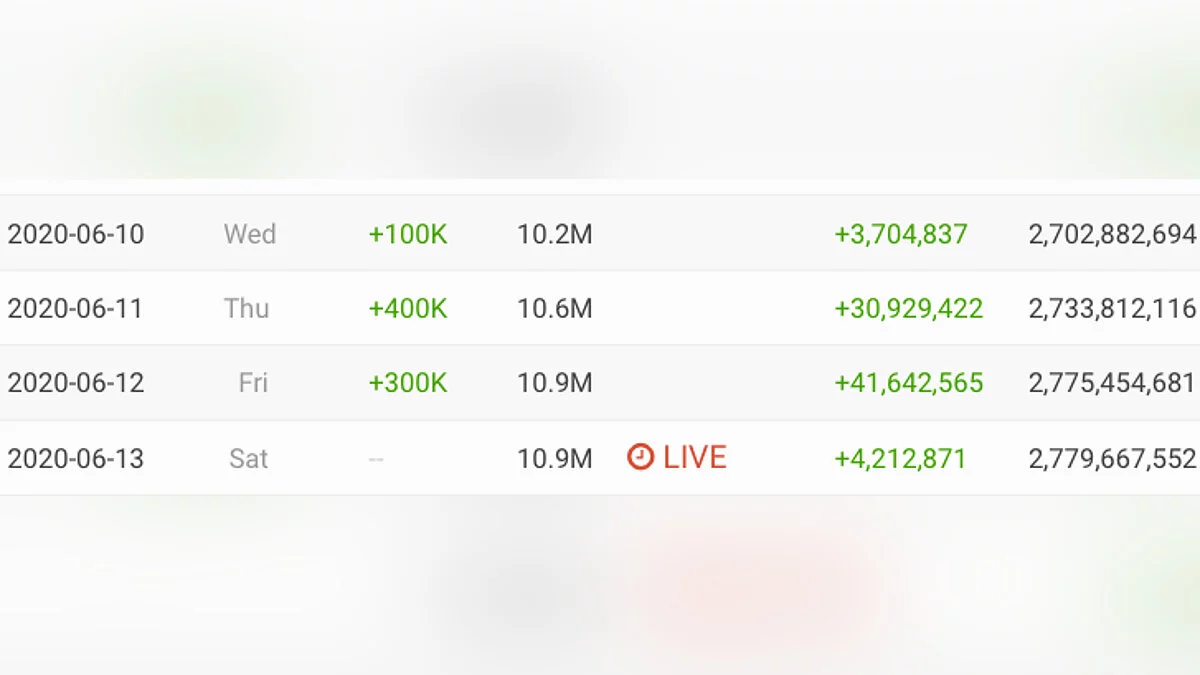Click total views 2,733,812,116
This screenshot has height=675, width=1200.
click(x=1112, y=308)
